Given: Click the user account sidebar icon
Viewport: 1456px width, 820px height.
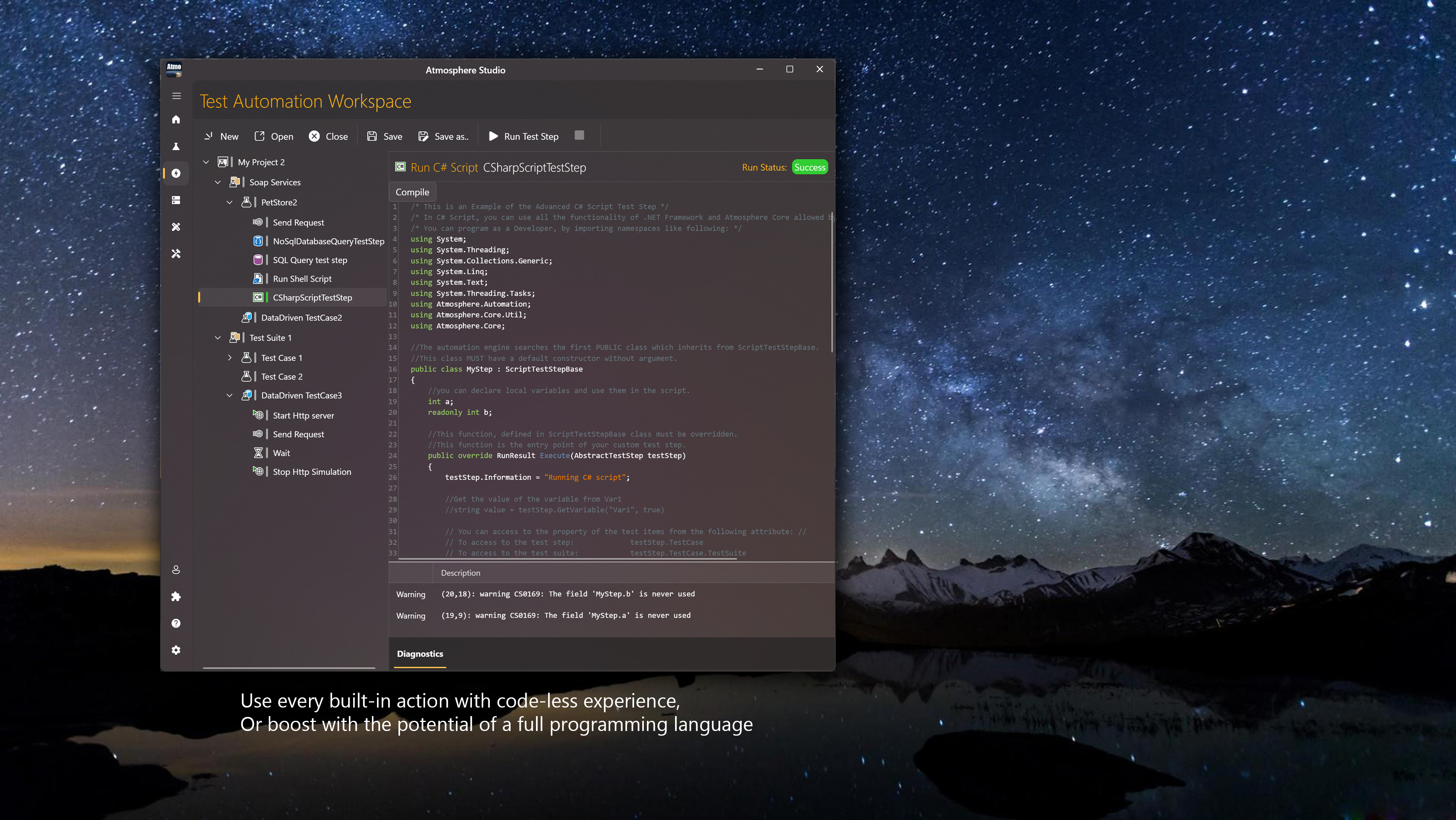Looking at the screenshot, I should (176, 570).
